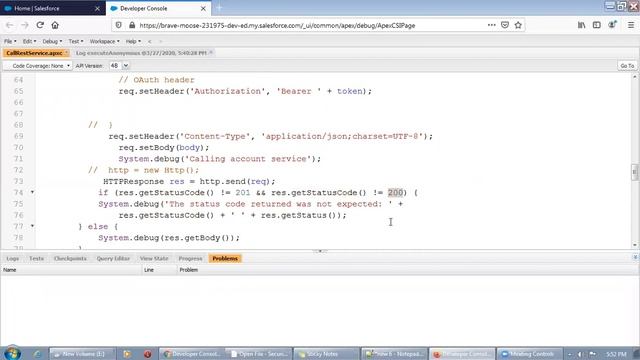Open the Progress panel tab
The width and height of the screenshot is (640, 360).
(x=190, y=258)
